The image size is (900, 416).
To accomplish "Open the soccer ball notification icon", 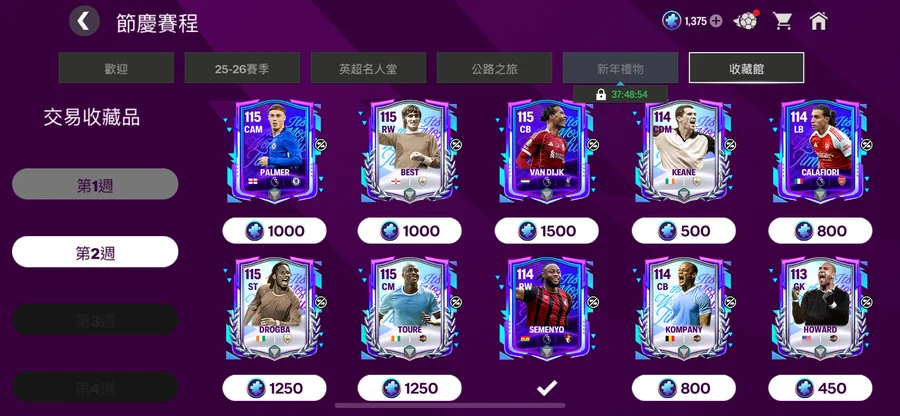I will pyautogui.click(x=746, y=21).
